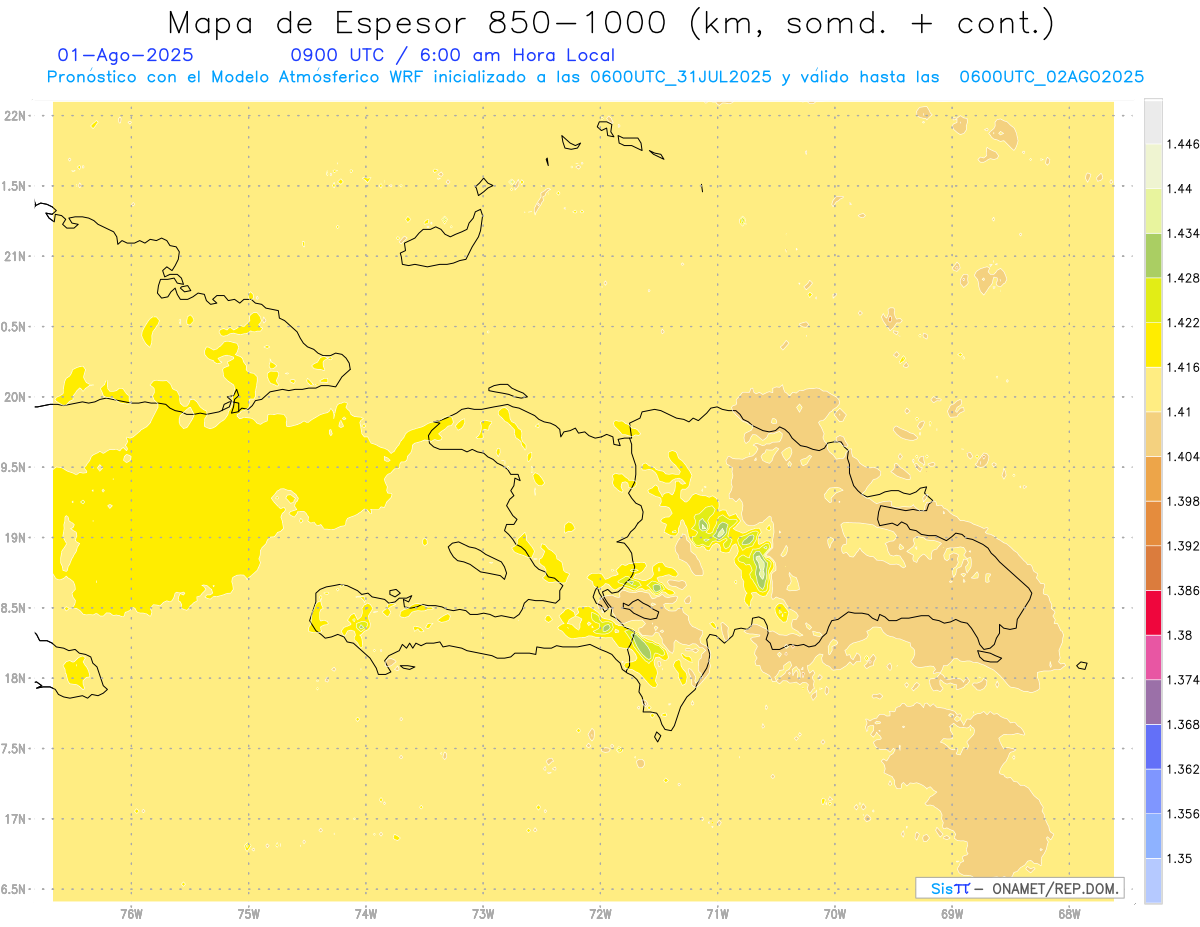Screen dimensions: 1200x927
Task: Pick the orange swatch between 1.398 and 1.404
Action: pyautogui.click(x=1153, y=479)
